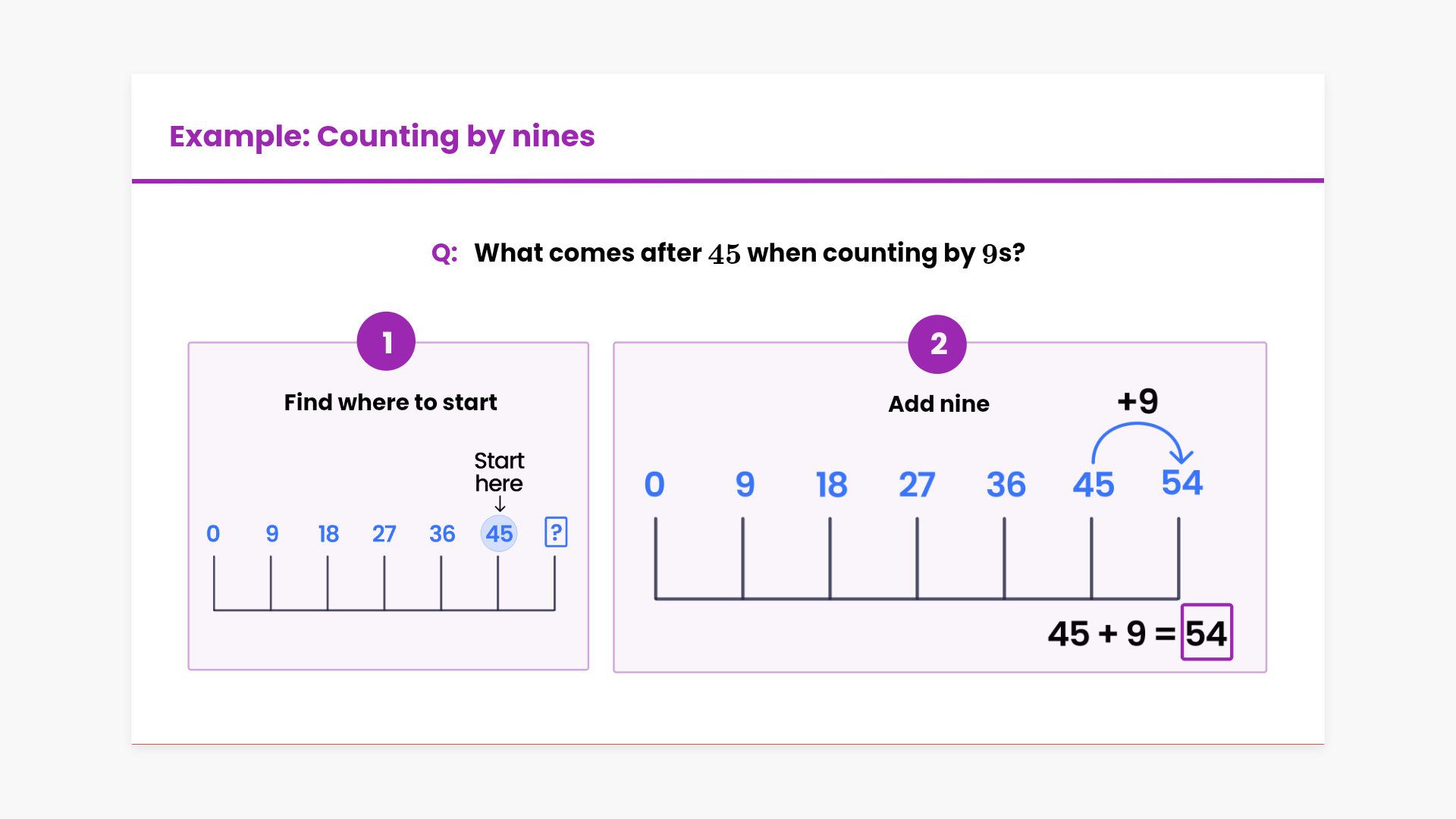
Task: Click the "Start here" label
Action: [x=499, y=472]
